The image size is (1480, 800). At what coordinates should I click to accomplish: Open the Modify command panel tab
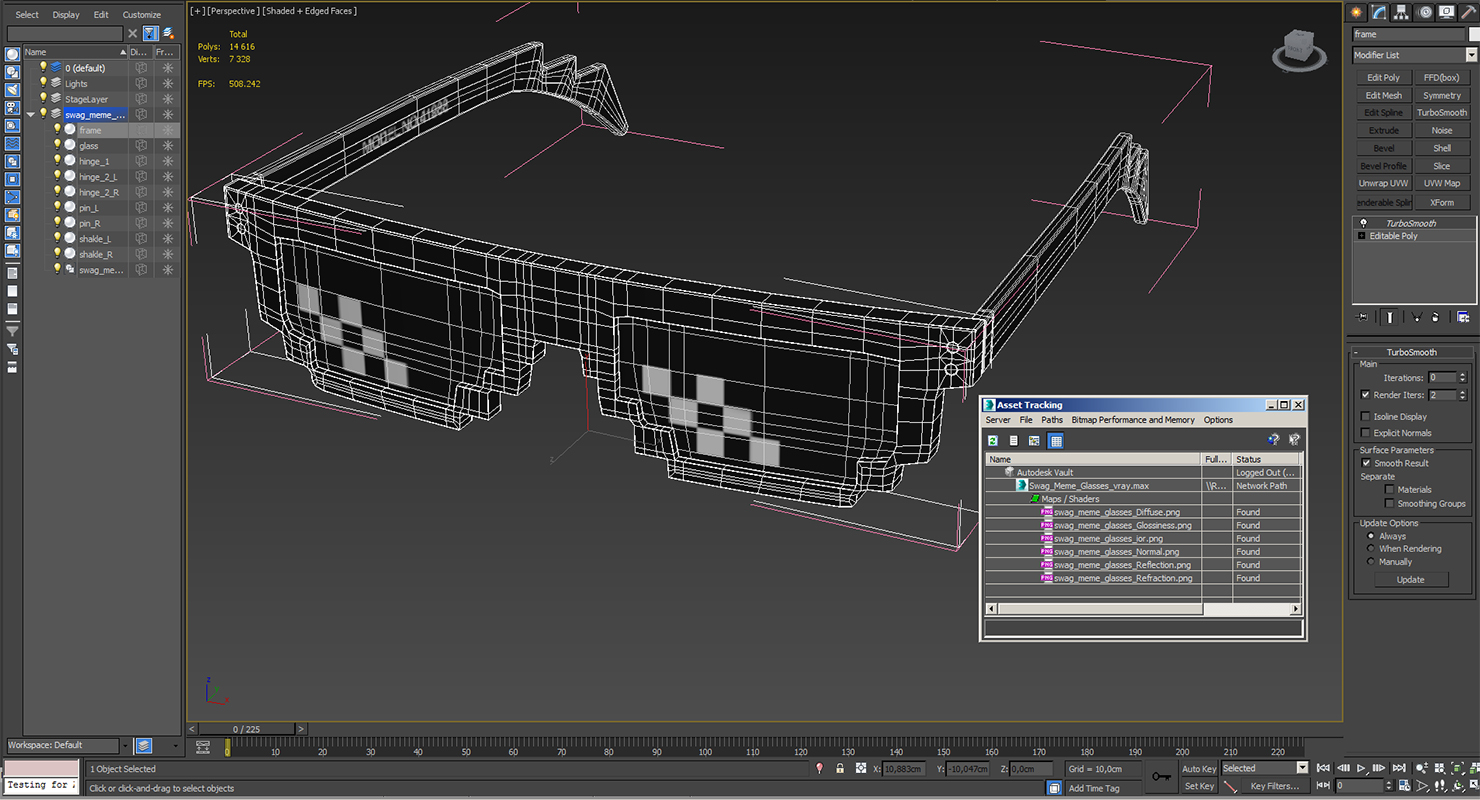[x=1379, y=12]
